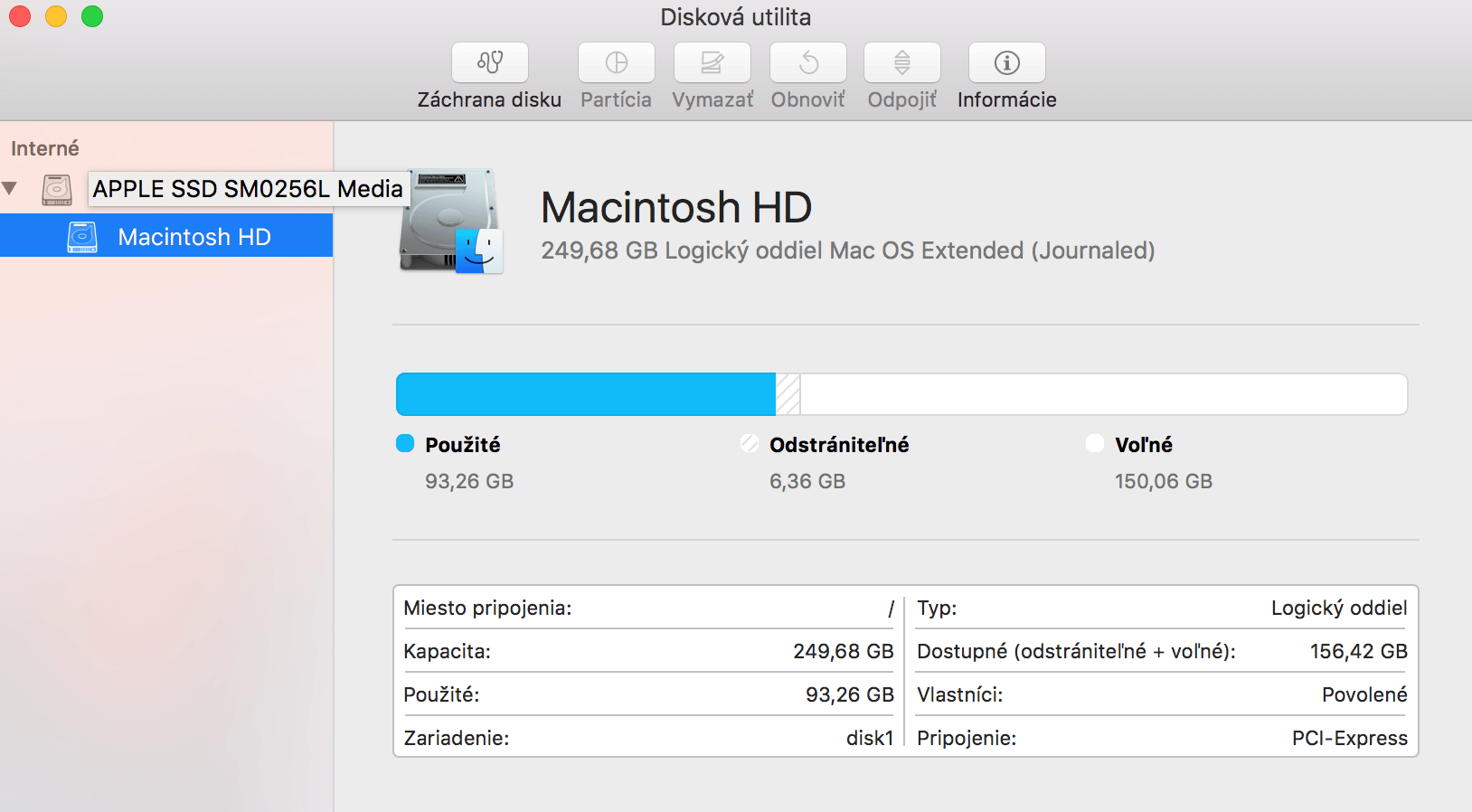Click the white Voľné legend dot
The height and width of the screenshot is (812, 1472).
1095,443
